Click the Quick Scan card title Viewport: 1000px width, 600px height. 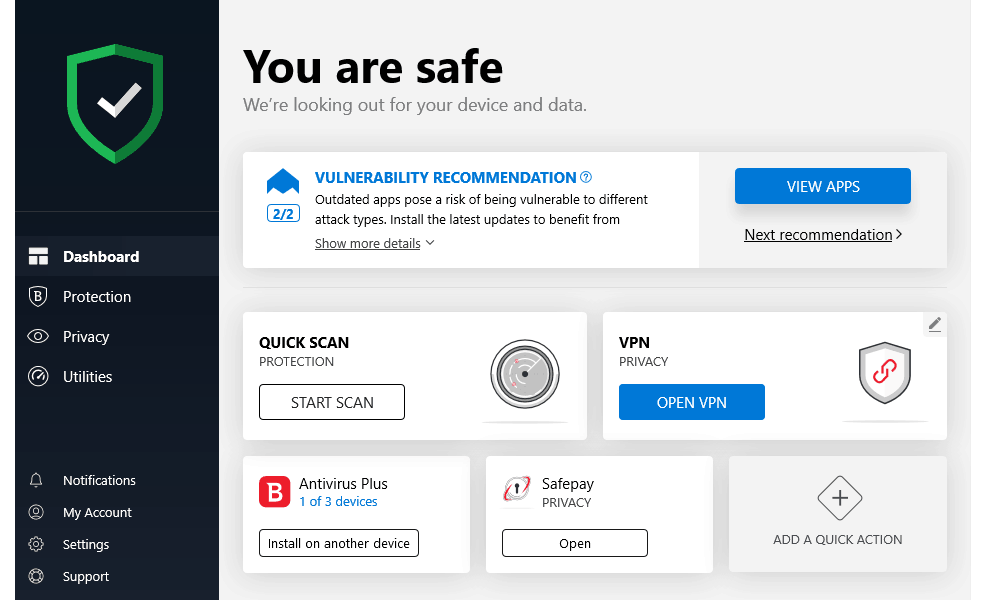(304, 342)
